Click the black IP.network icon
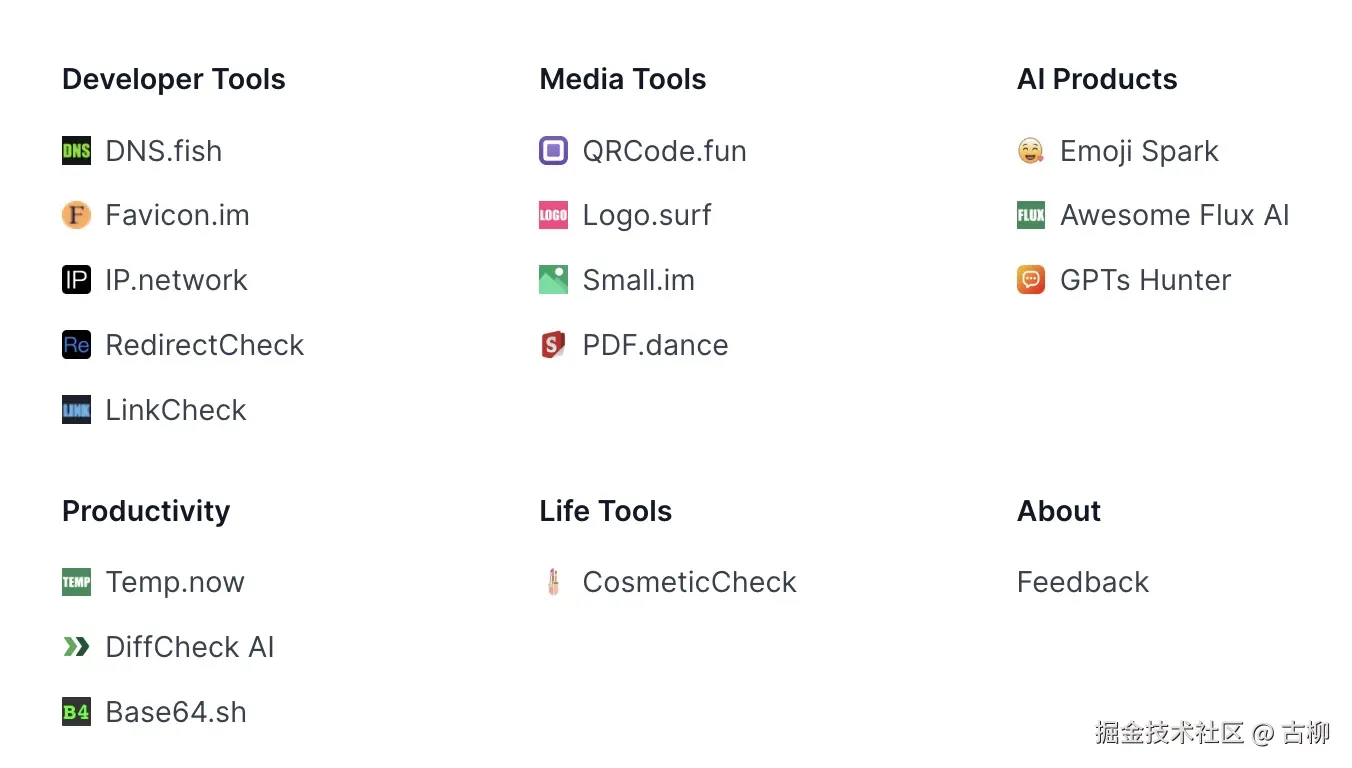 76,280
